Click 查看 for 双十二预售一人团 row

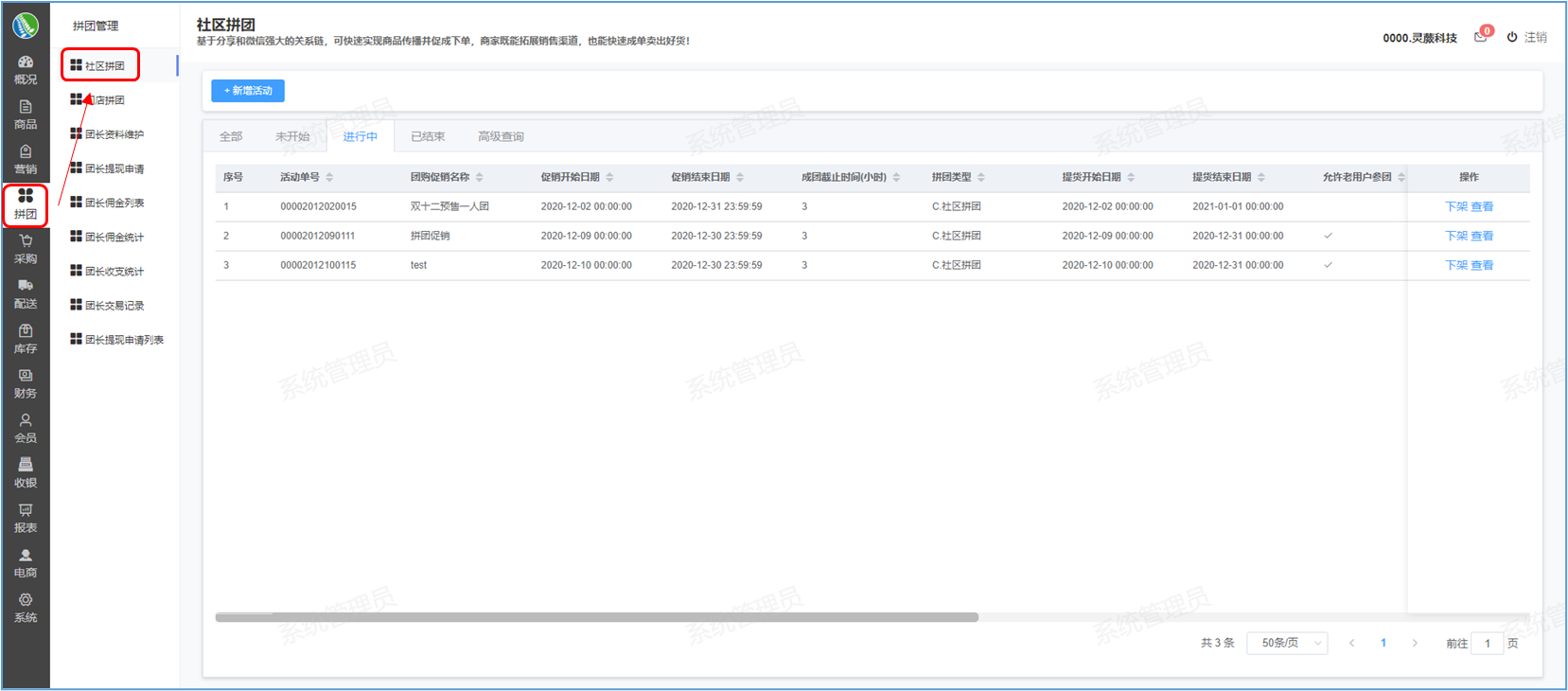pyautogui.click(x=1482, y=206)
